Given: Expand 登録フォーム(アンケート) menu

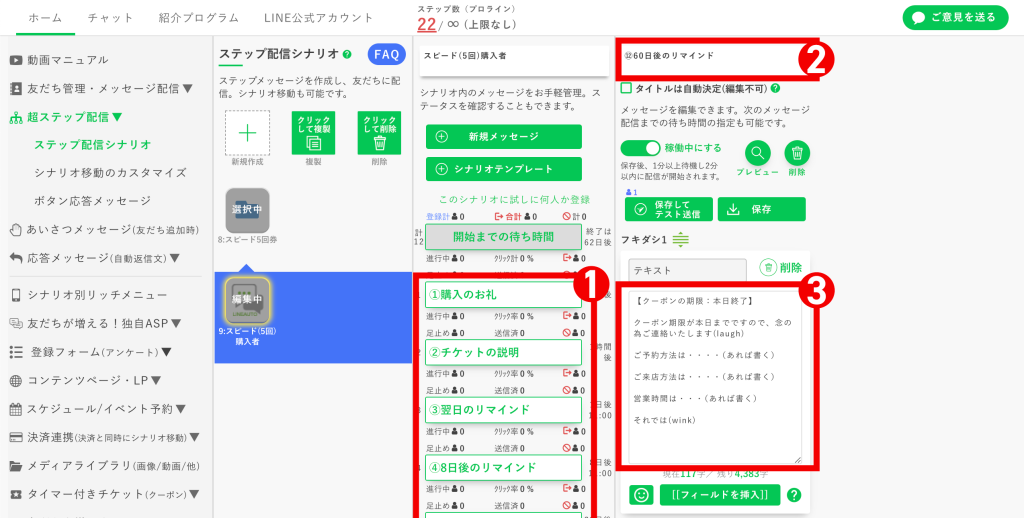Looking at the screenshot, I should (x=167, y=352).
